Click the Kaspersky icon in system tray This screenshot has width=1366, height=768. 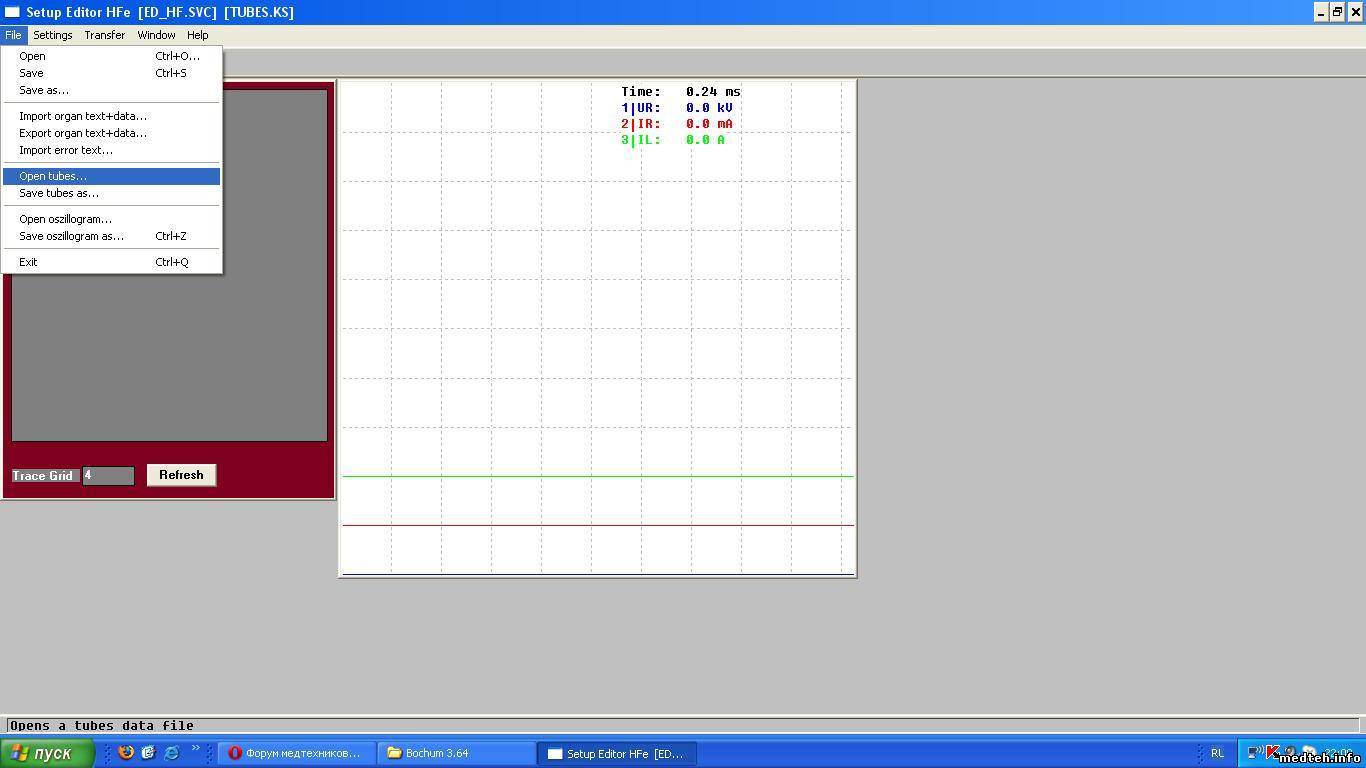click(x=1273, y=752)
